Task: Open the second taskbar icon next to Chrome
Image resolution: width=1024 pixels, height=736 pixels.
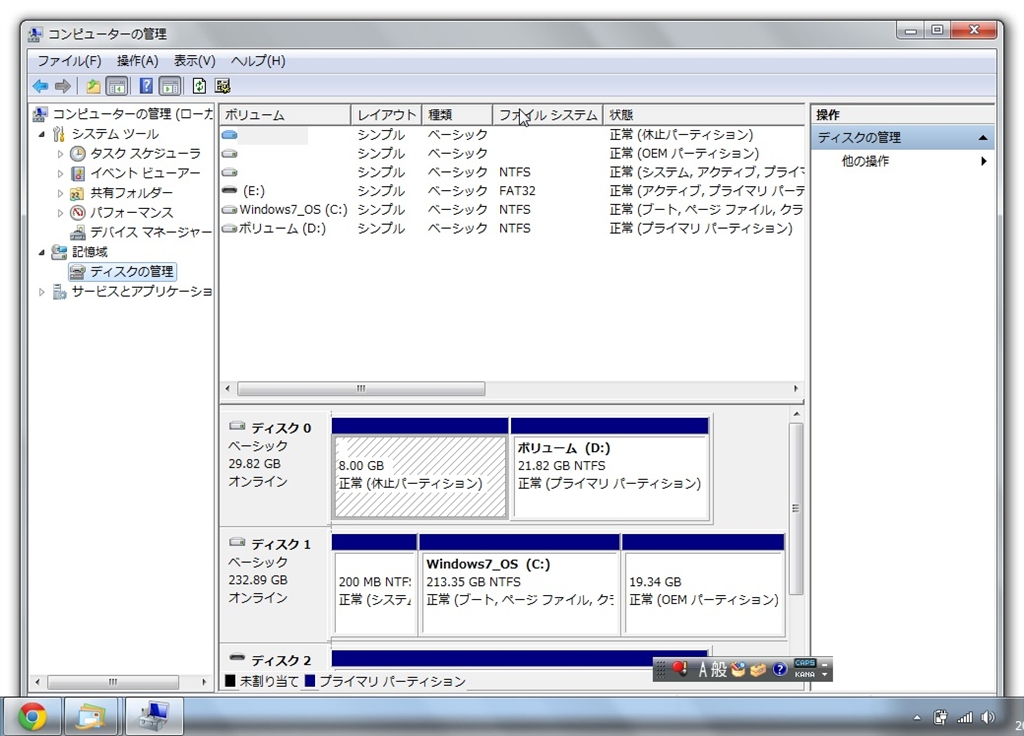Action: pos(91,716)
